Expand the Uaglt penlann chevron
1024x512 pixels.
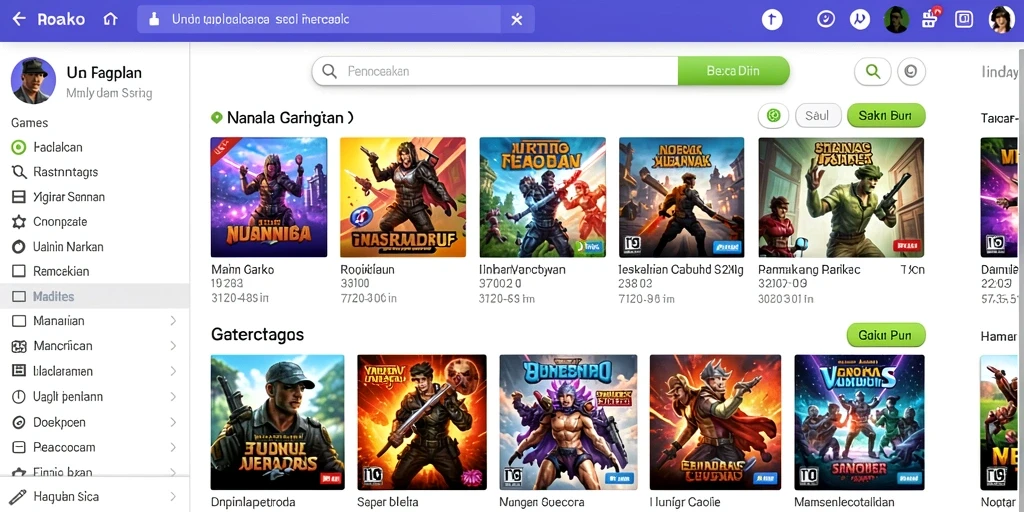pyautogui.click(x=173, y=396)
